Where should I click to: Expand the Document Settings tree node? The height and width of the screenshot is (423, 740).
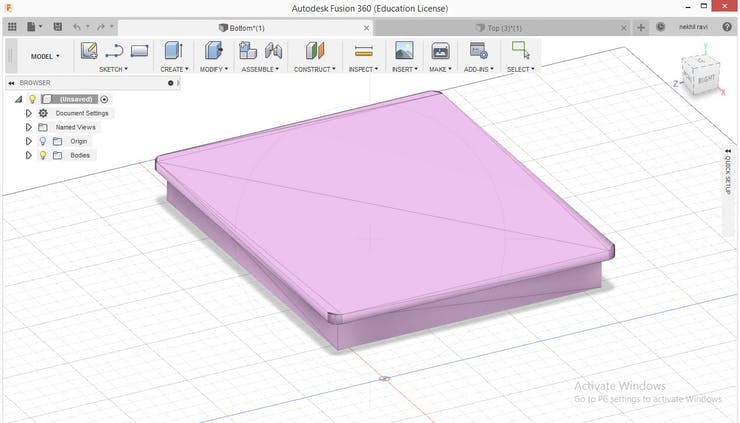pyautogui.click(x=28, y=113)
